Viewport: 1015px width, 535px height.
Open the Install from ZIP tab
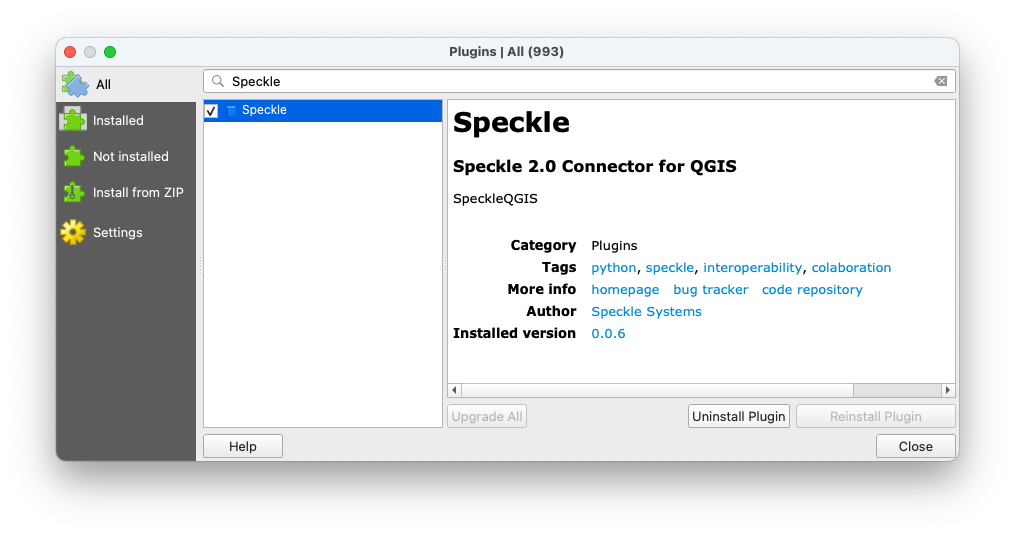click(126, 192)
